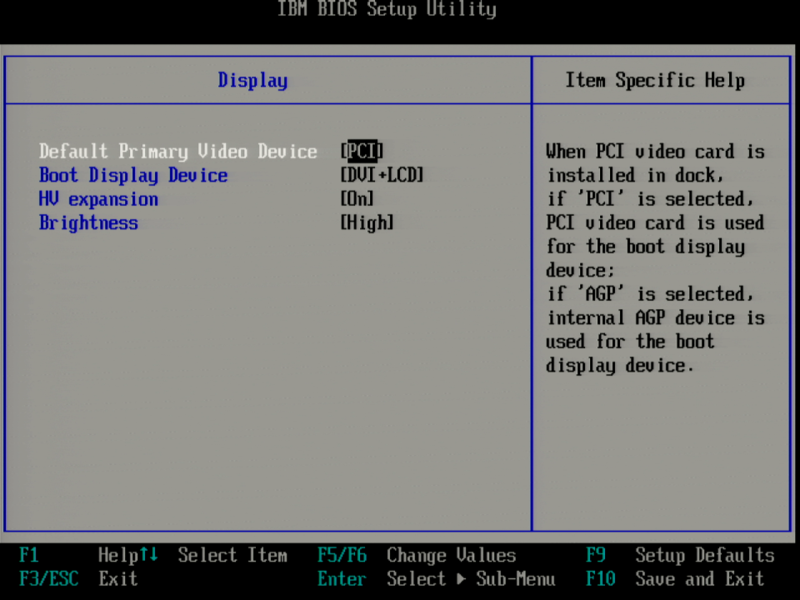800x600 pixels.
Task: Click the F5/F6 key label
Action: coord(342,555)
